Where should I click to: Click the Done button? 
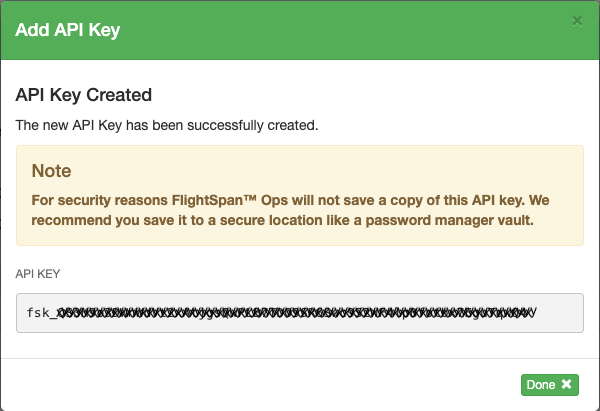coord(549,384)
